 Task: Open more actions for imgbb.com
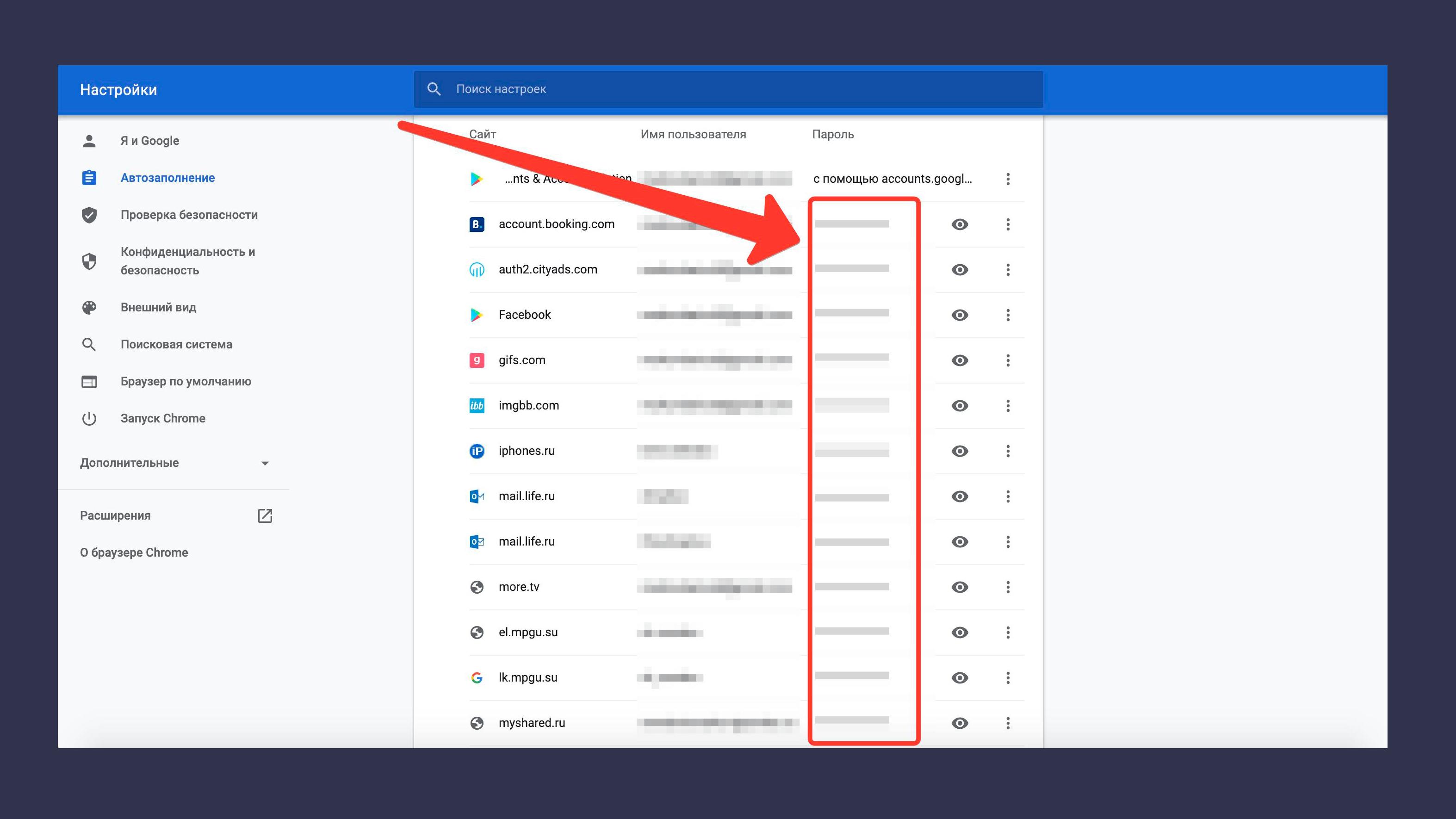(x=1007, y=405)
